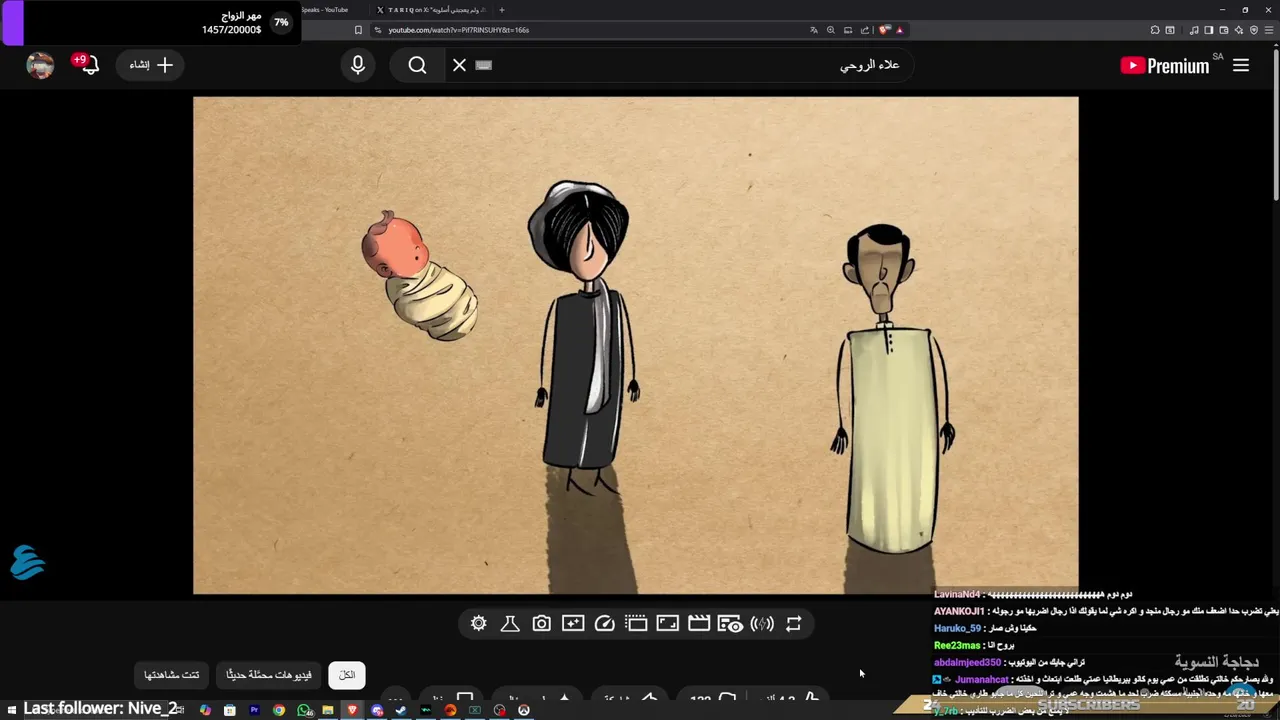Open Steam from the taskbar
This screenshot has width=1280, height=720.
(x=401, y=710)
